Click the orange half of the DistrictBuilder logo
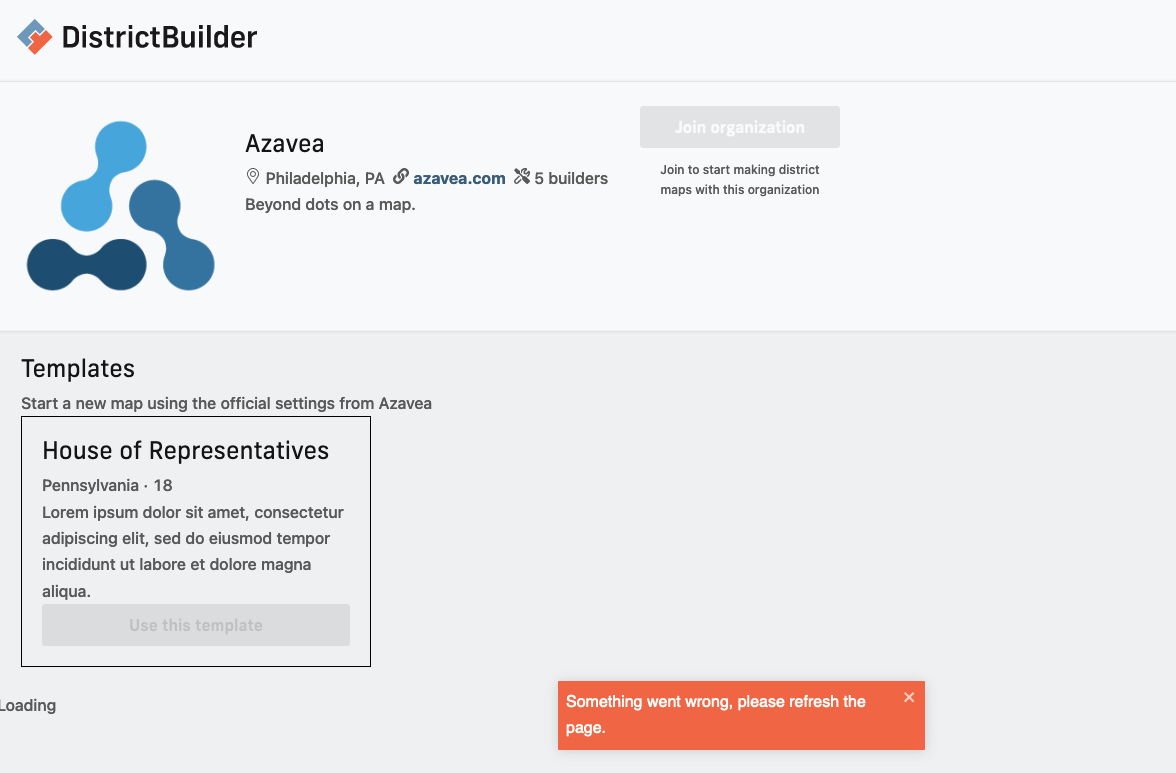The image size is (1176, 773). [x=40, y=44]
